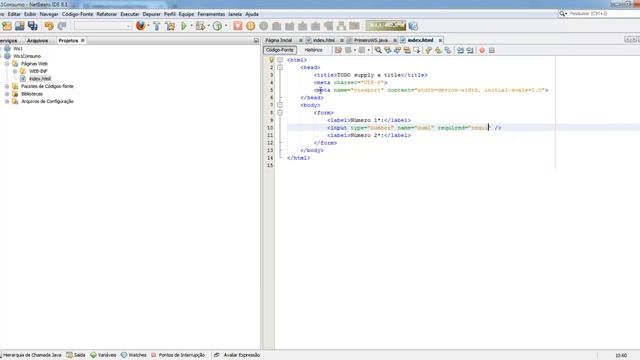Click the garbage collection memory indicator
This screenshot has height=360, width=640.
386,26
